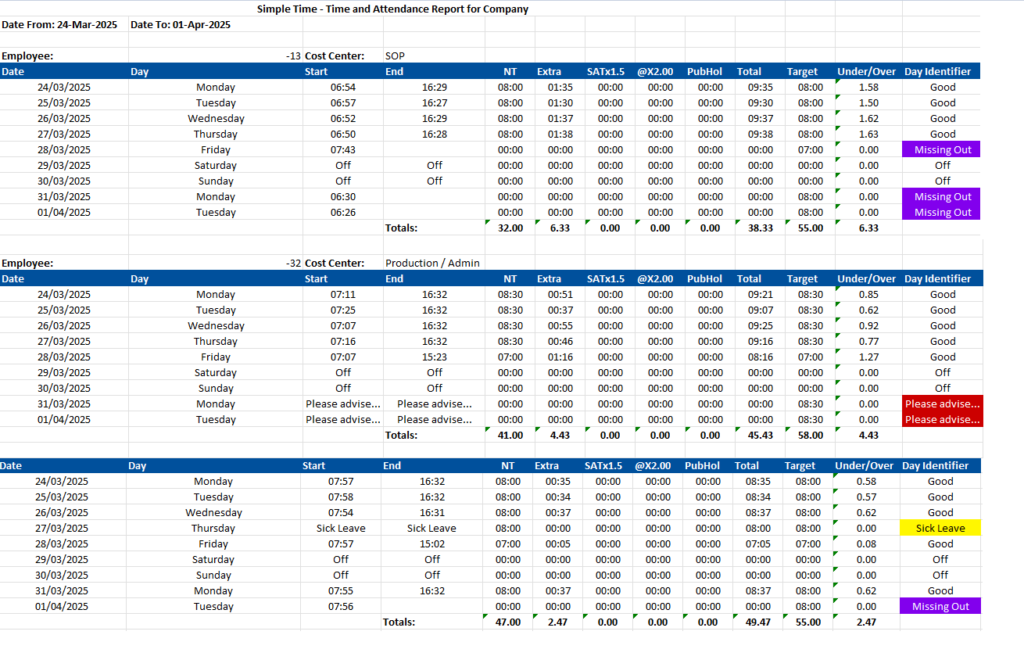
Task: Click the end time 15:02 cell
Action: 432,544
